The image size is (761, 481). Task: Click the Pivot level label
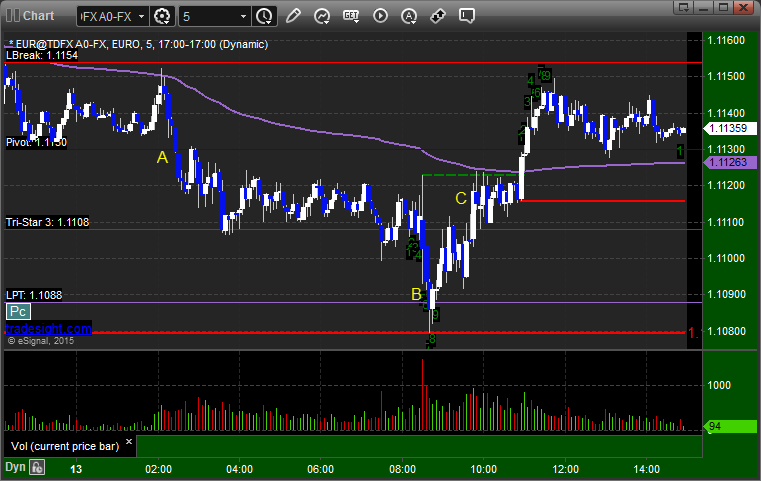[x=36, y=142]
